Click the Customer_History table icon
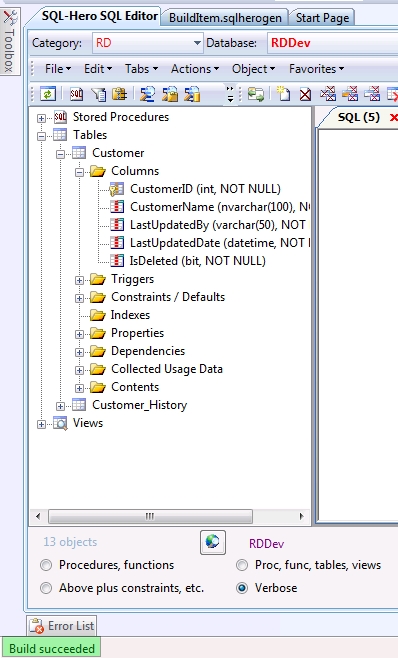 pos(79,405)
